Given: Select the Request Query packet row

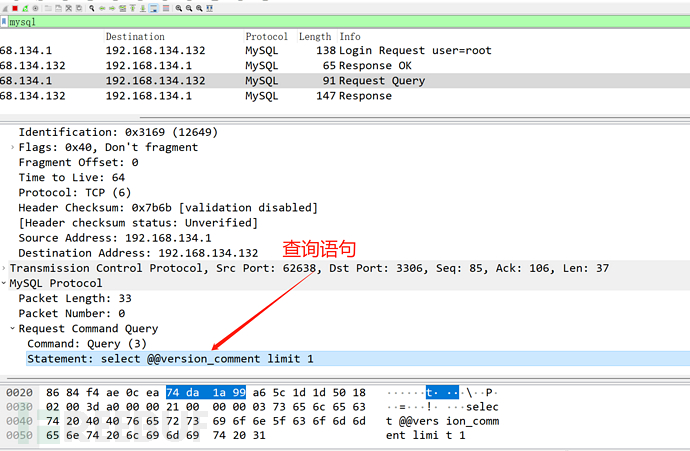Looking at the screenshot, I should pos(345,81).
